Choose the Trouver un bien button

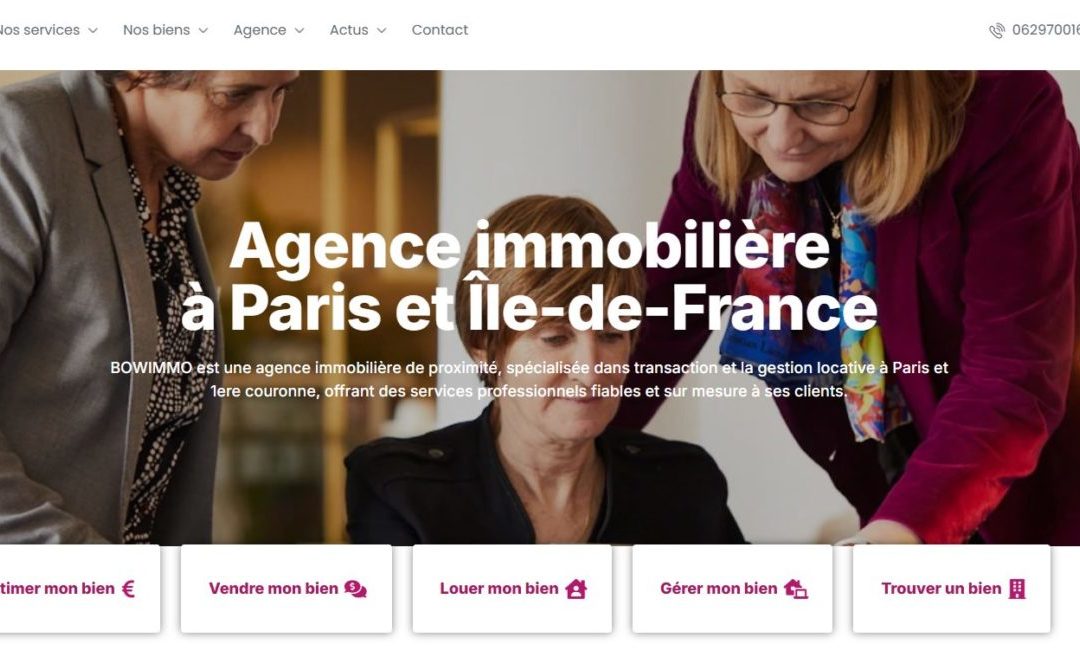[x=952, y=589]
